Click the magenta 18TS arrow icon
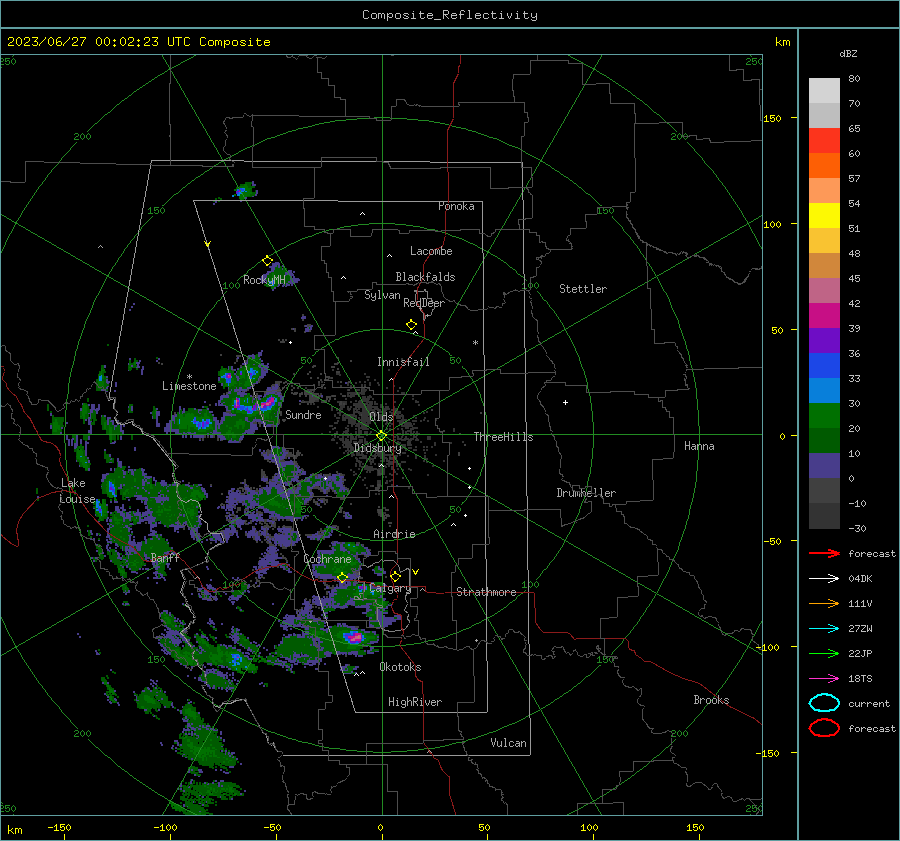The height and width of the screenshot is (841, 900). 824,679
